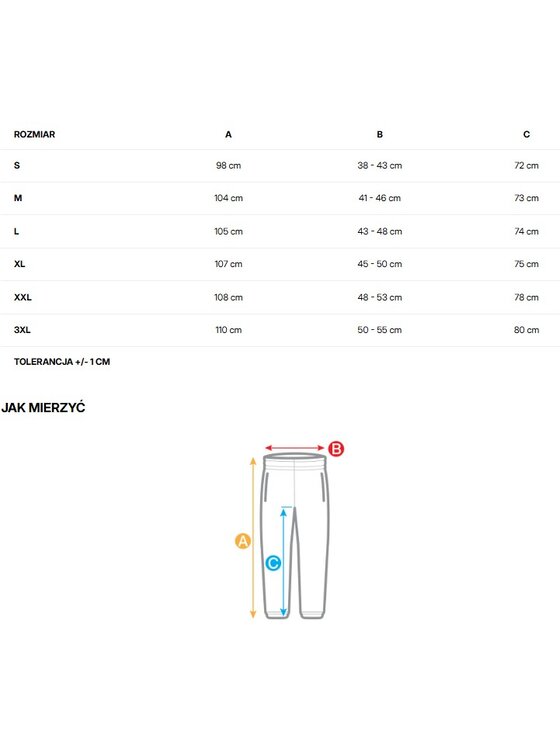The image size is (560, 746).
Task: Click the orange A marker icon
Action: click(243, 541)
